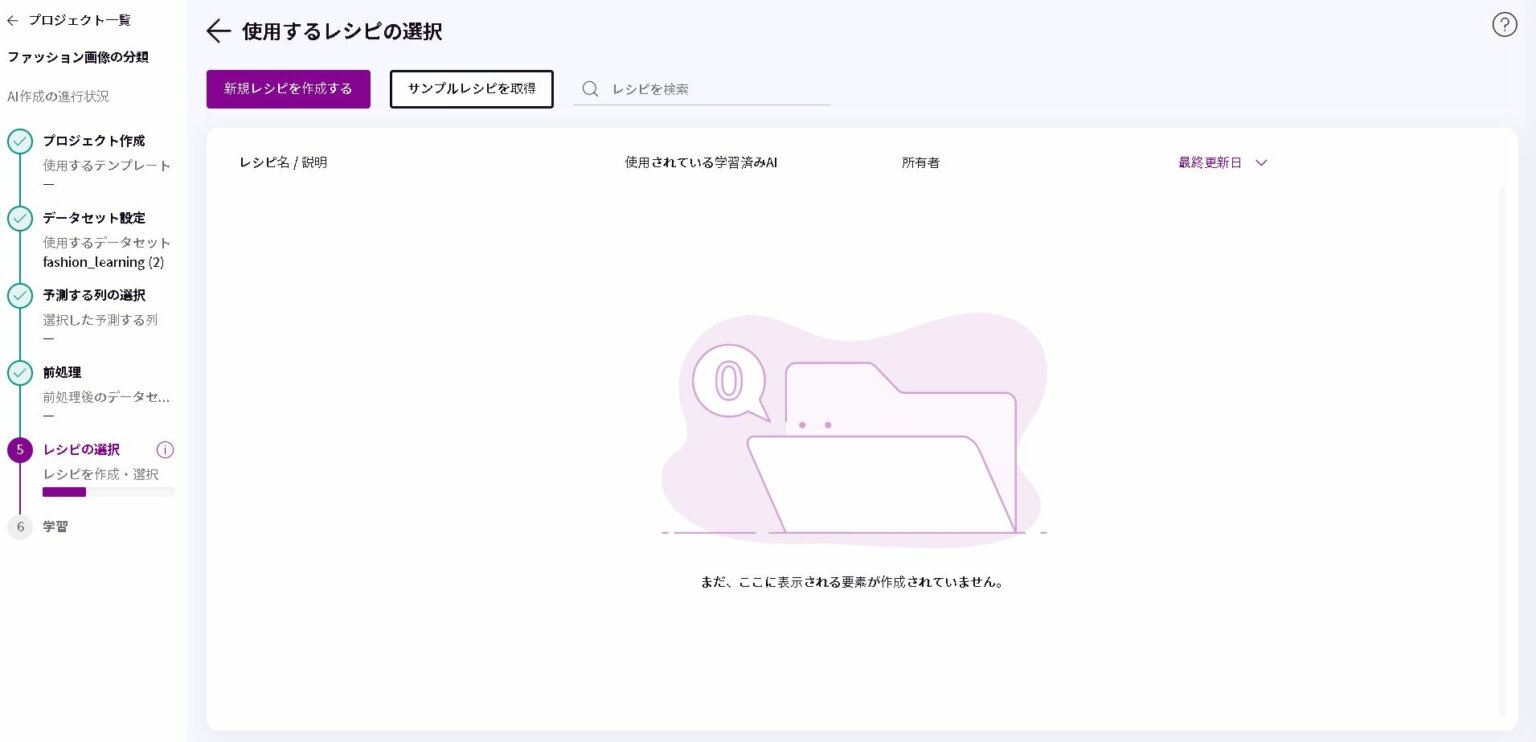The image size is (1536, 742).
Task: Click the プロジェクト作成 completed checkmark icon
Action: (20, 141)
